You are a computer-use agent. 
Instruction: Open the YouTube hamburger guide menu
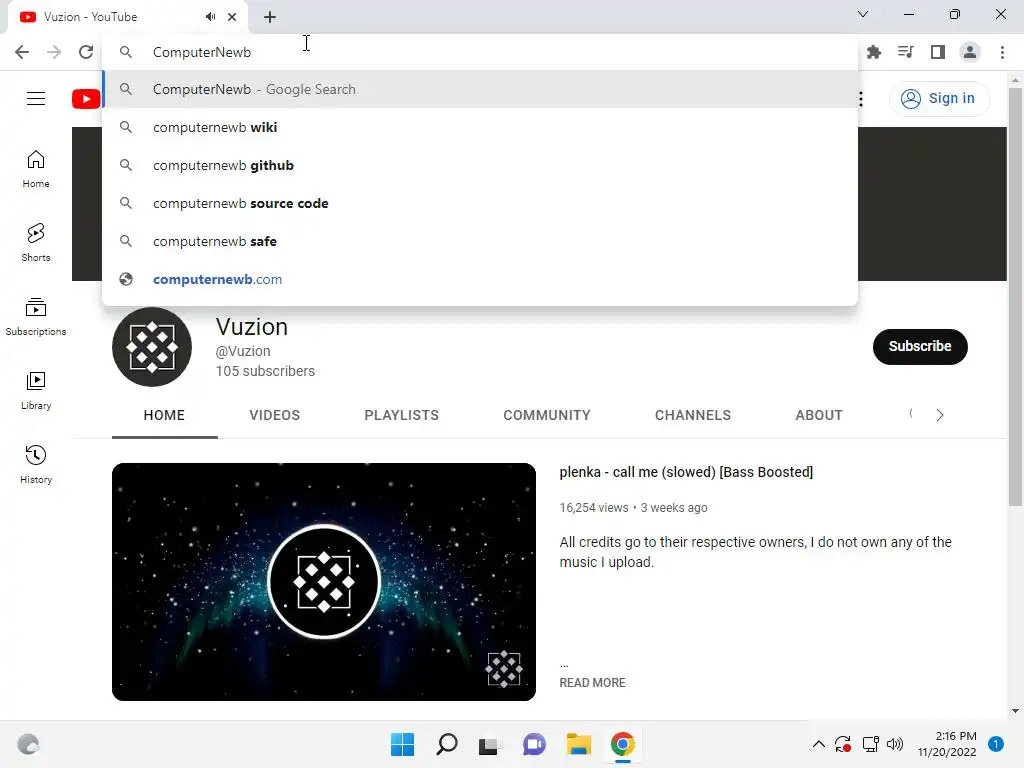pos(36,99)
